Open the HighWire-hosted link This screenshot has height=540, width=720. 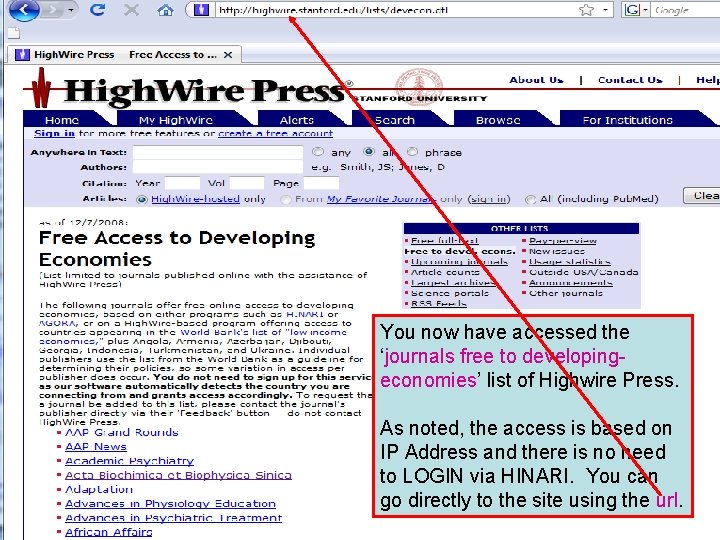coord(195,199)
